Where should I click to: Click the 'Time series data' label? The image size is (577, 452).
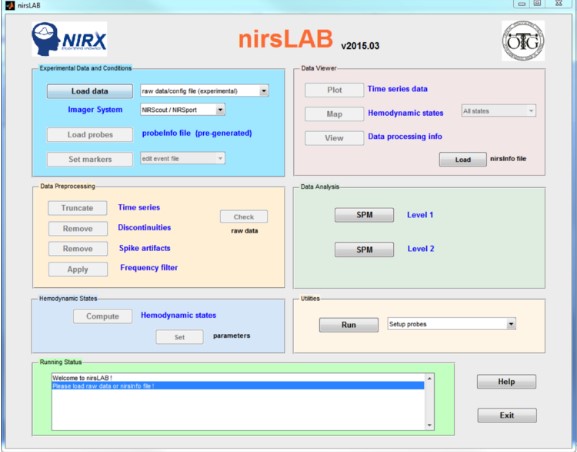[397, 89]
